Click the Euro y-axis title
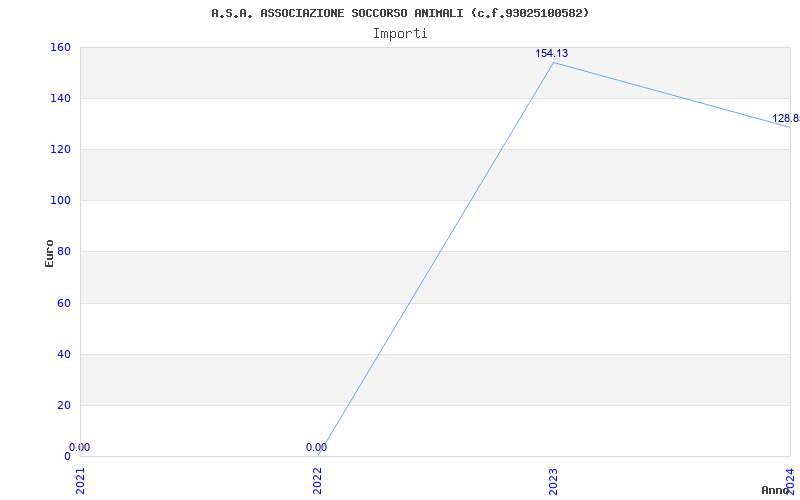800x500 pixels. (x=49, y=253)
